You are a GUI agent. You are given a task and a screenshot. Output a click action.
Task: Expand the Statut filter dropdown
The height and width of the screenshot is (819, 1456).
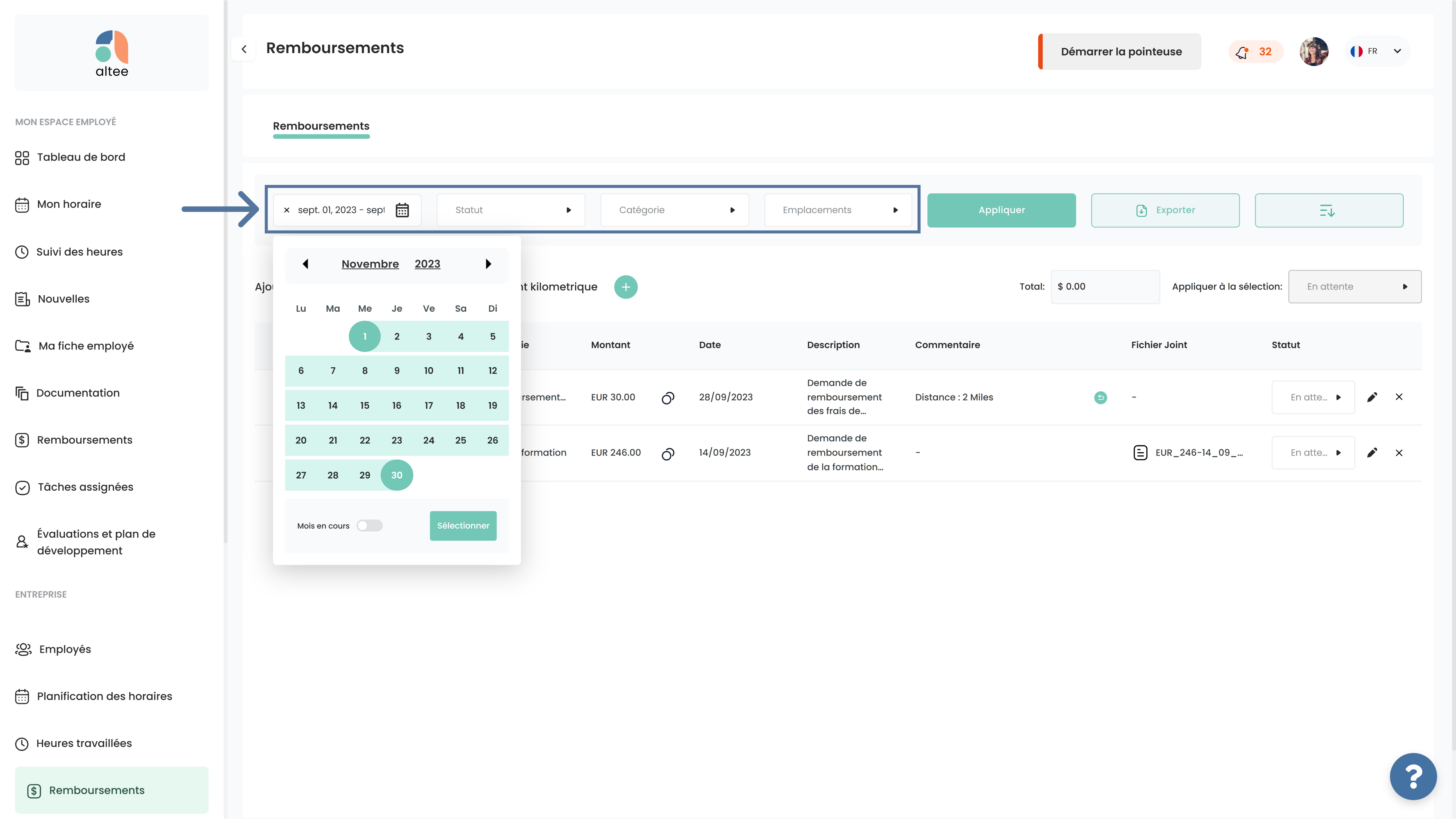pos(511,210)
